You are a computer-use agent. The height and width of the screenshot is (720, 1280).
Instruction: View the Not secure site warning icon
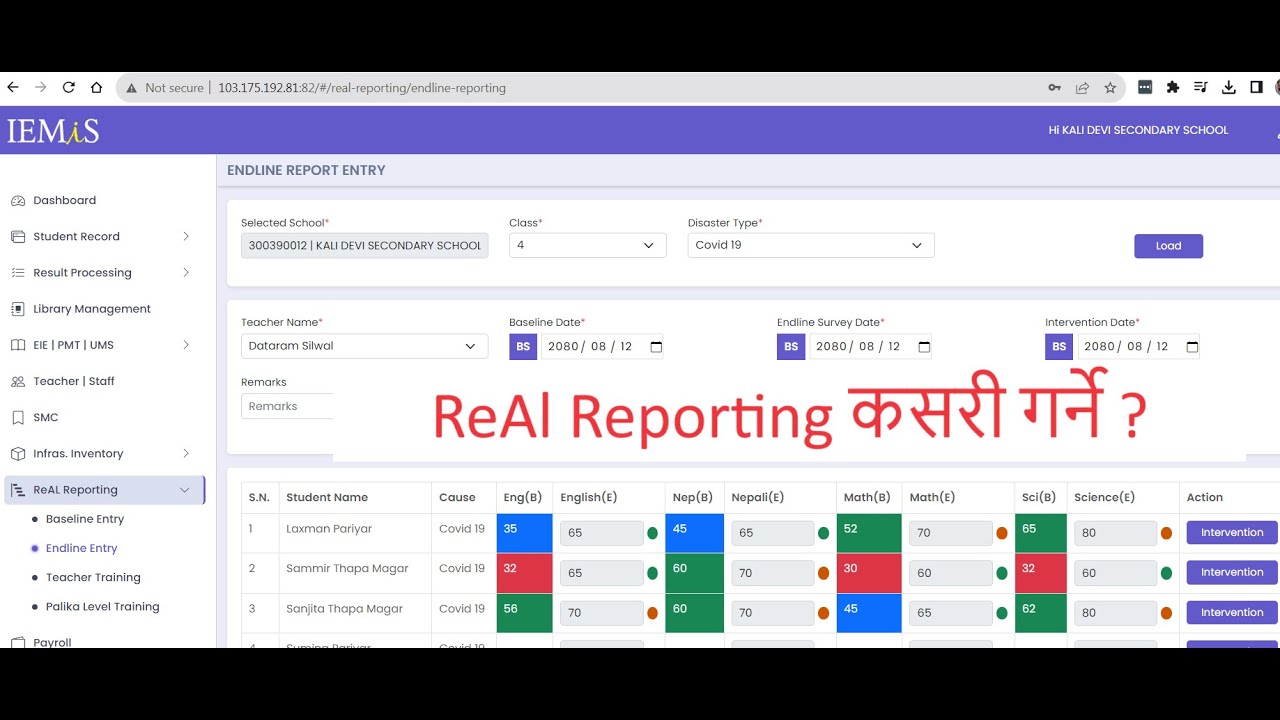[131, 88]
